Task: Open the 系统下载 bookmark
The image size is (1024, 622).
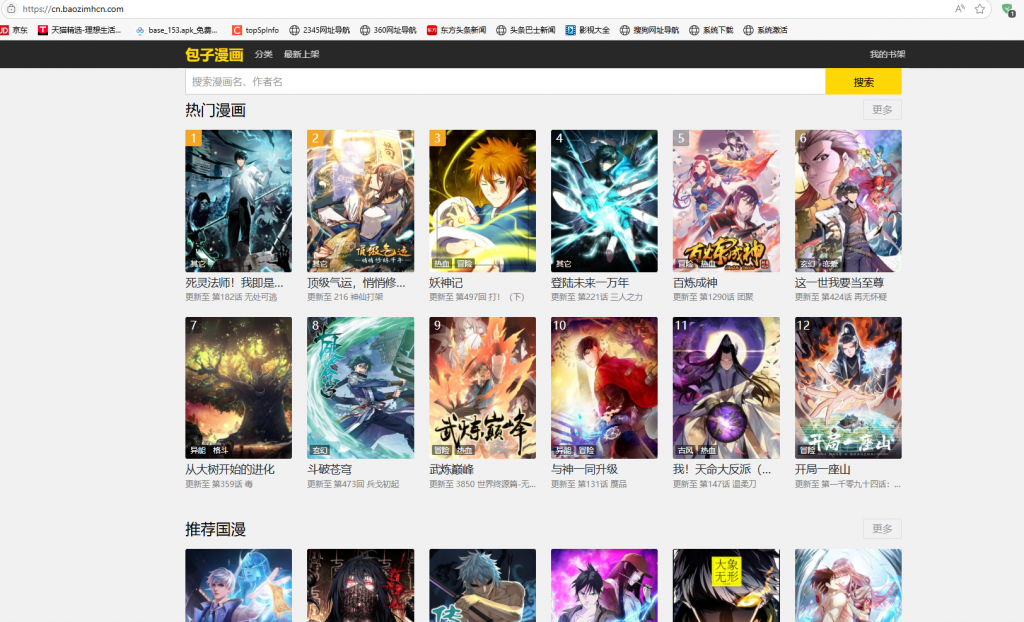Action: point(711,30)
